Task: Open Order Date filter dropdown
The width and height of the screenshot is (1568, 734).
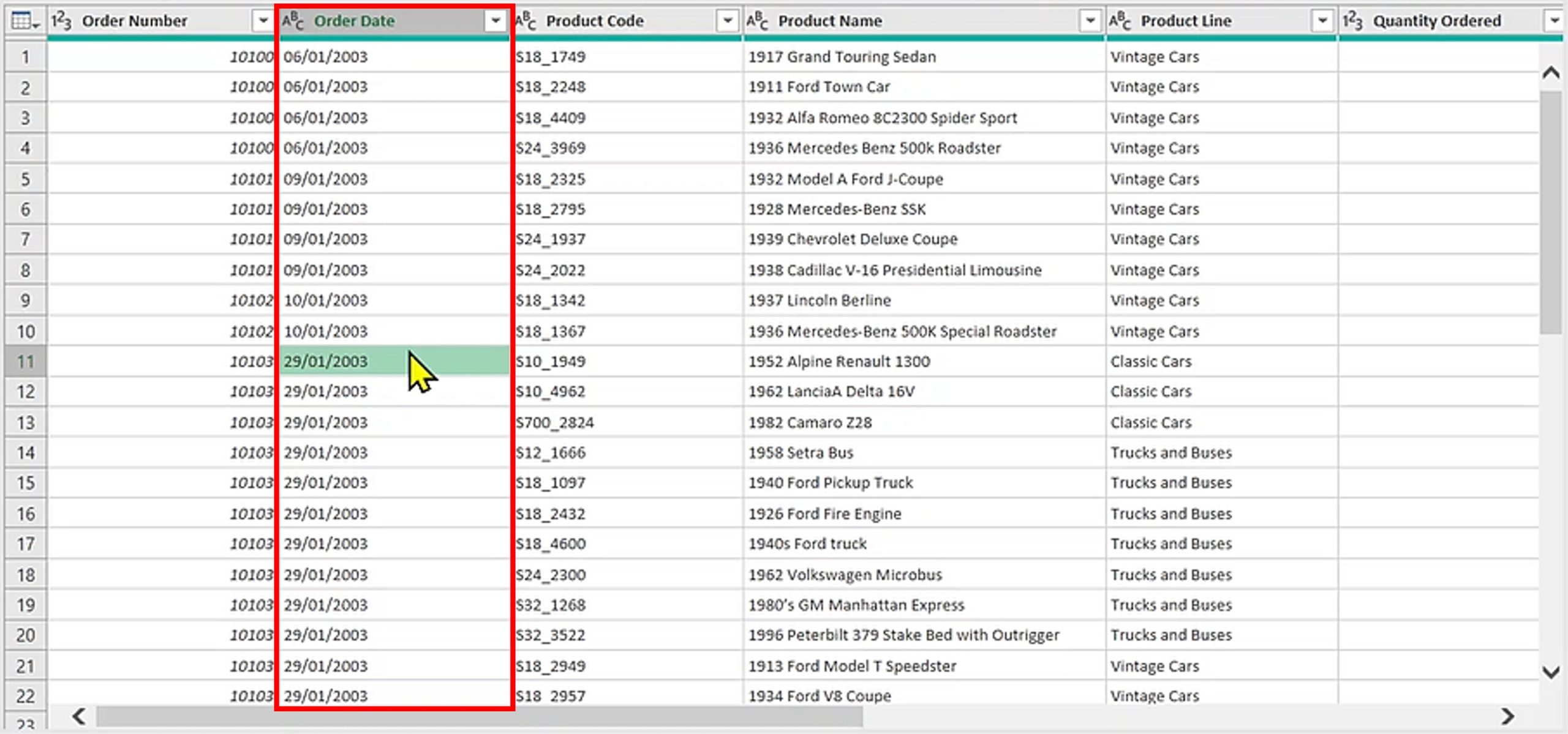Action: [495, 21]
